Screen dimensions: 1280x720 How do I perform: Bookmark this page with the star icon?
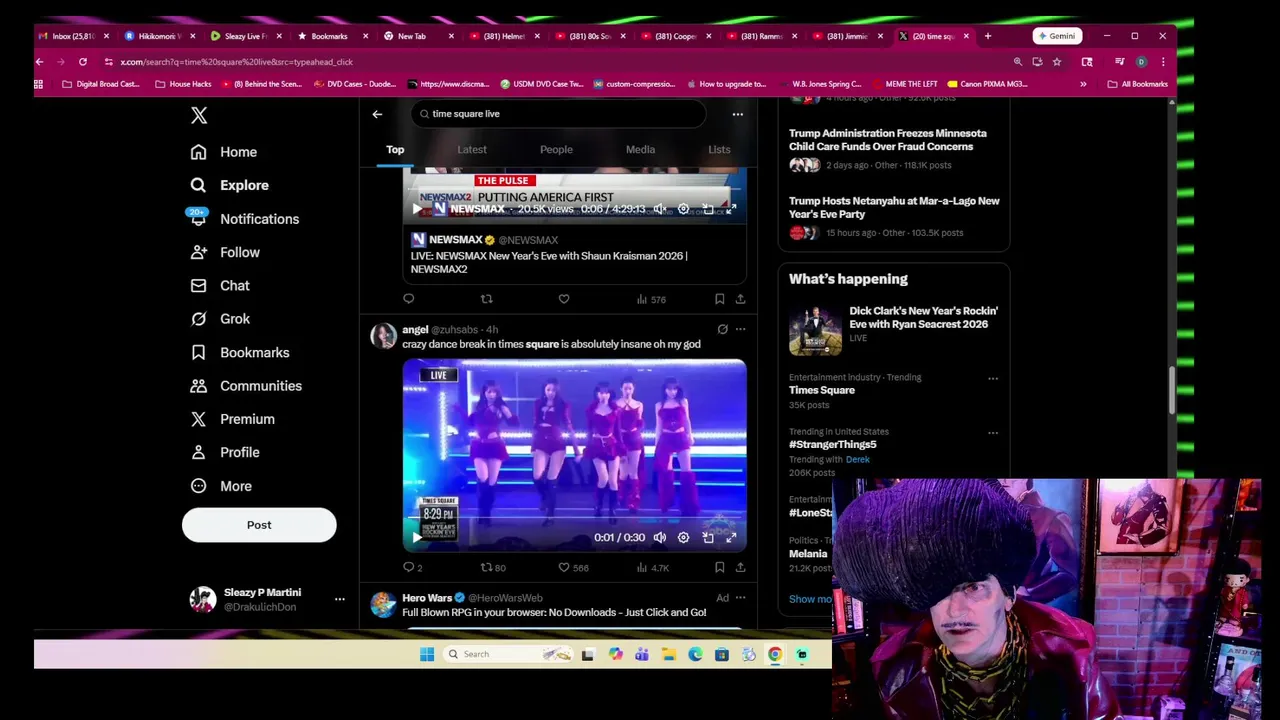(x=1057, y=62)
